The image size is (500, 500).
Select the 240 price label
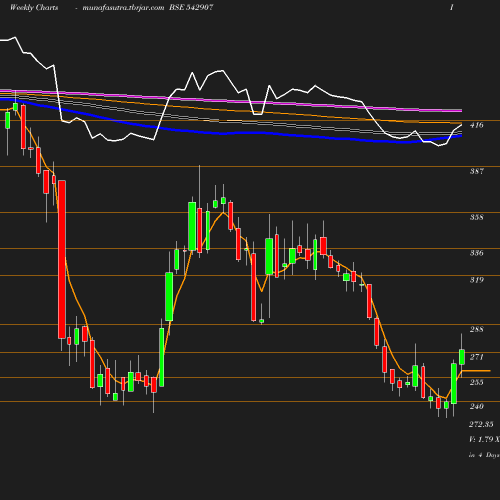476,406
